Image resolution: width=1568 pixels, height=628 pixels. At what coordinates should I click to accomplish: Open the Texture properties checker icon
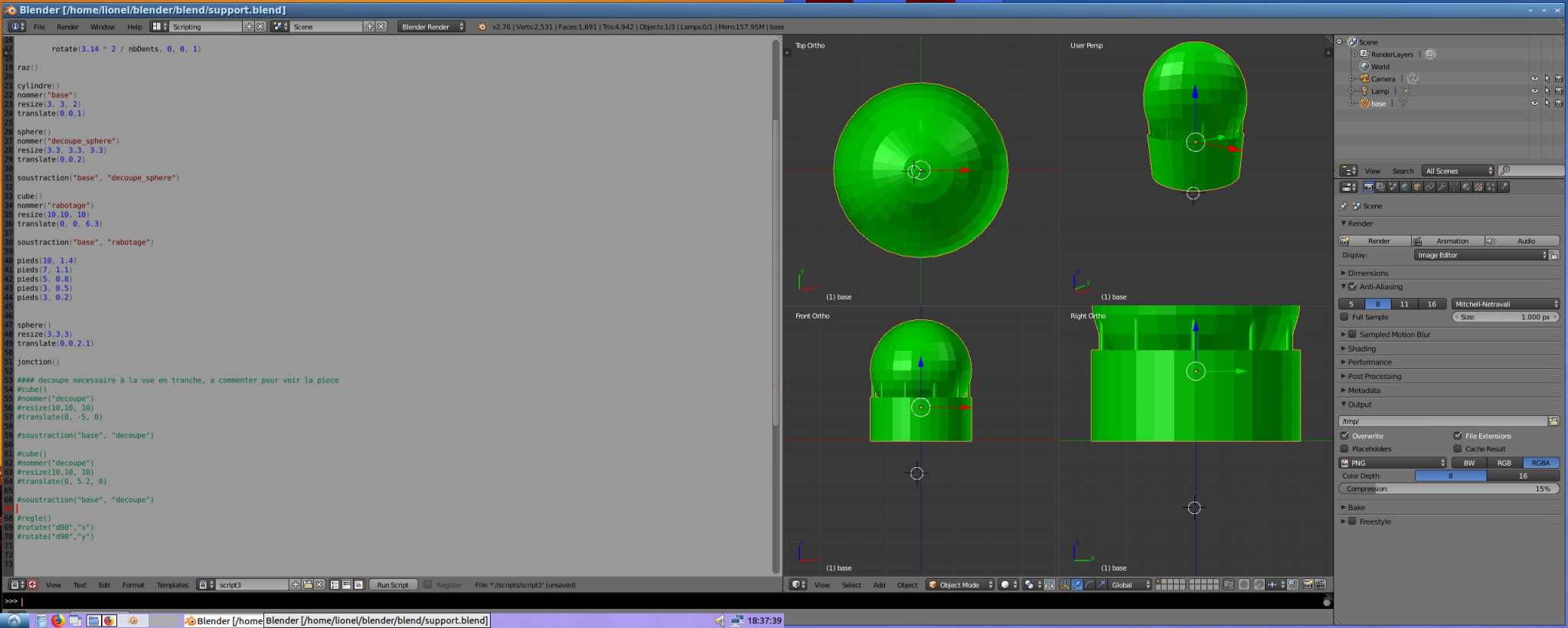click(x=1478, y=187)
